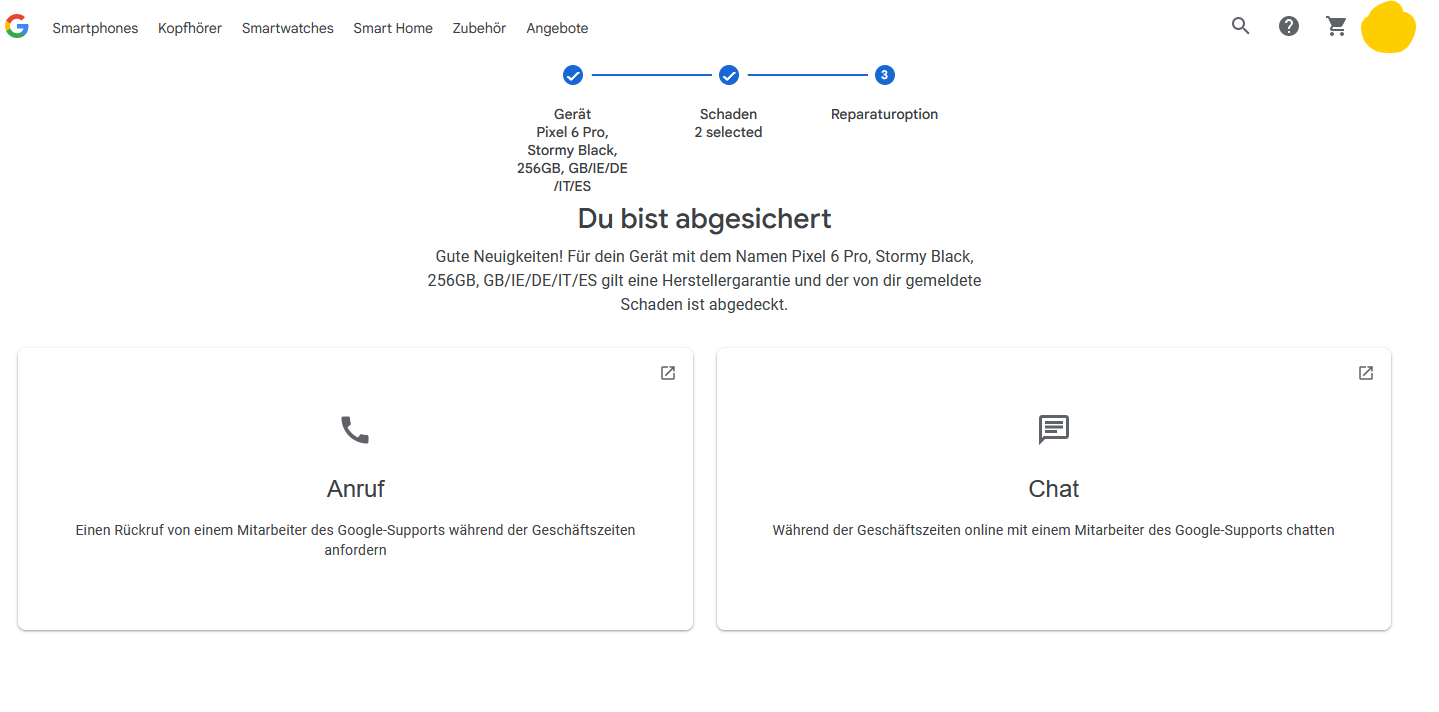Click the phone handset icon
The height and width of the screenshot is (712, 1439).
click(x=355, y=430)
